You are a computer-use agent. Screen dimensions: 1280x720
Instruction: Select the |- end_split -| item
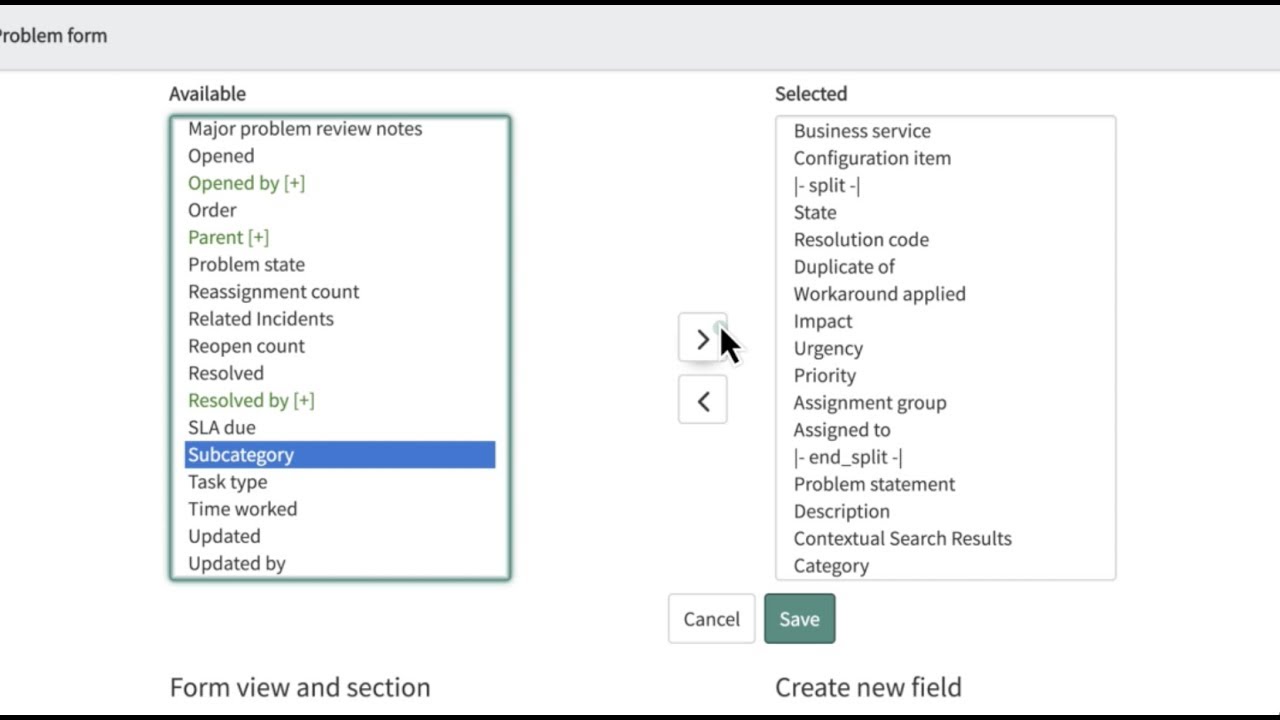pos(847,457)
